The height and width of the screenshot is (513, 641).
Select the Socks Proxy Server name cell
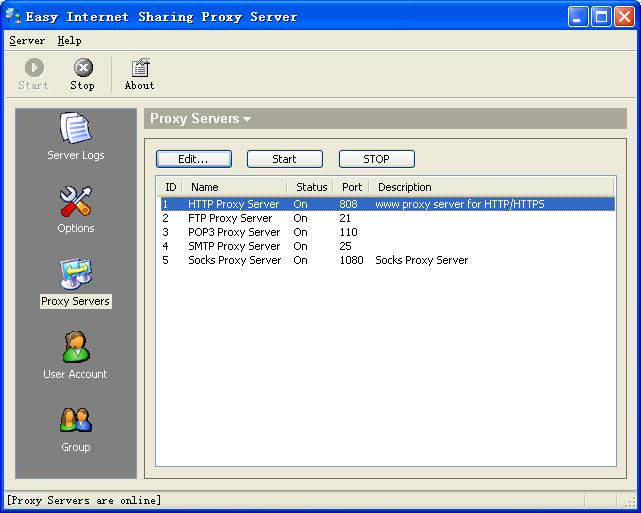235,260
